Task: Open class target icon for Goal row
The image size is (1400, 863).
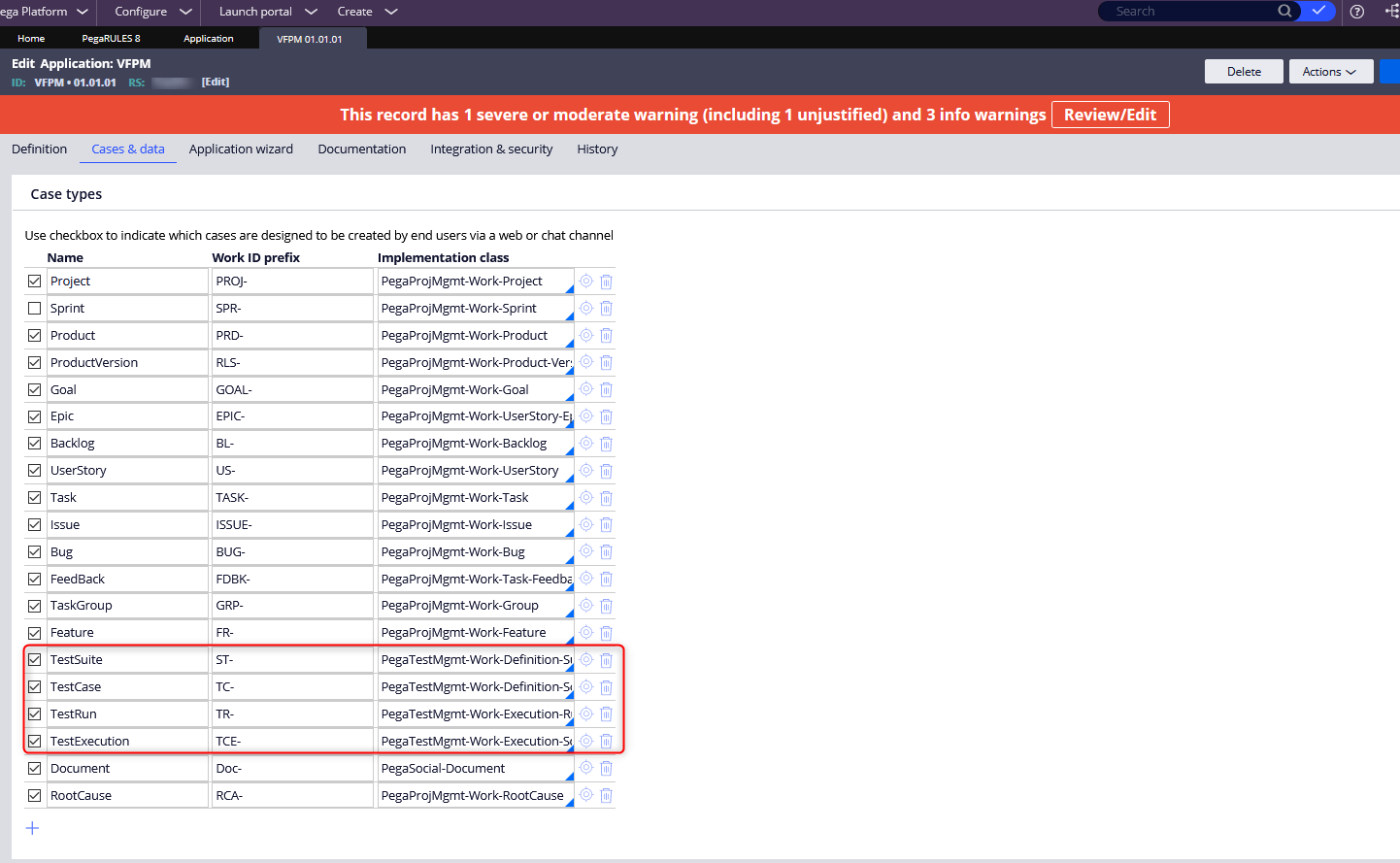Action: 586,389
